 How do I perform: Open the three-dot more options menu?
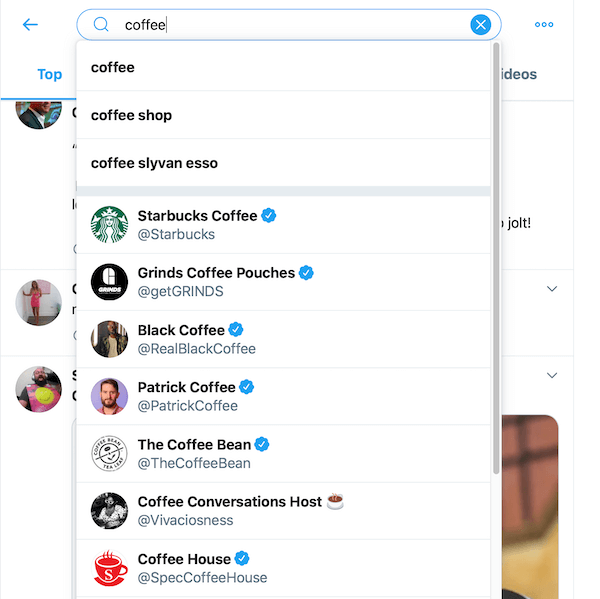[544, 24]
